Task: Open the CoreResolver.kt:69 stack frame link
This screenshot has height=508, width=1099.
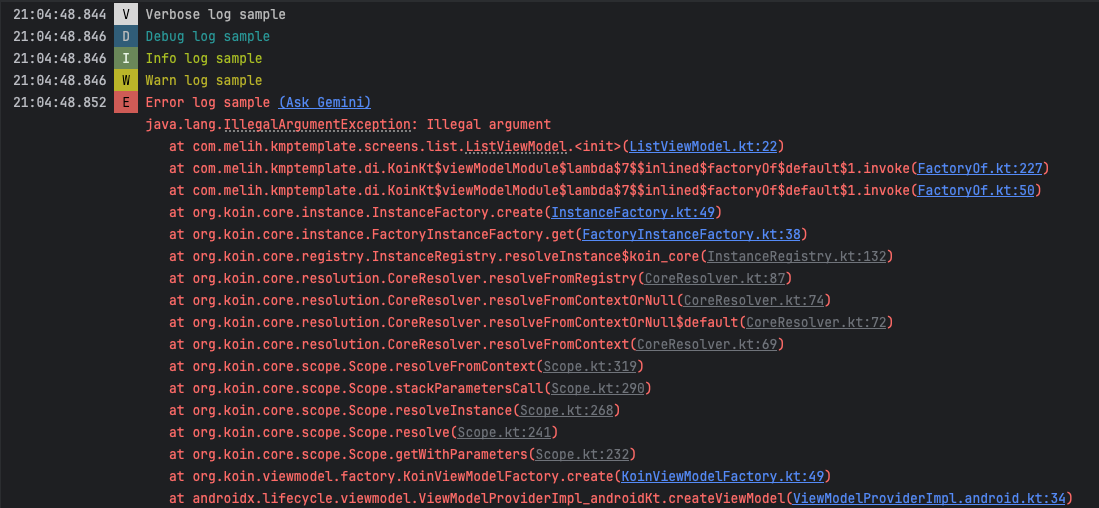Action: click(x=706, y=345)
